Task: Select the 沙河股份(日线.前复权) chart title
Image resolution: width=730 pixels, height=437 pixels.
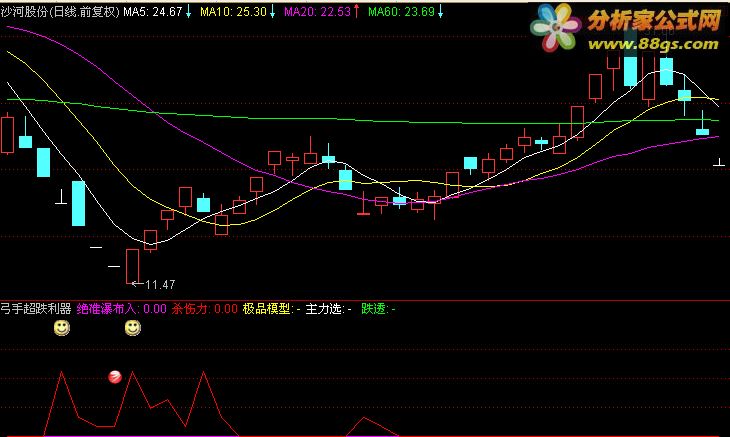Action: tap(60, 12)
